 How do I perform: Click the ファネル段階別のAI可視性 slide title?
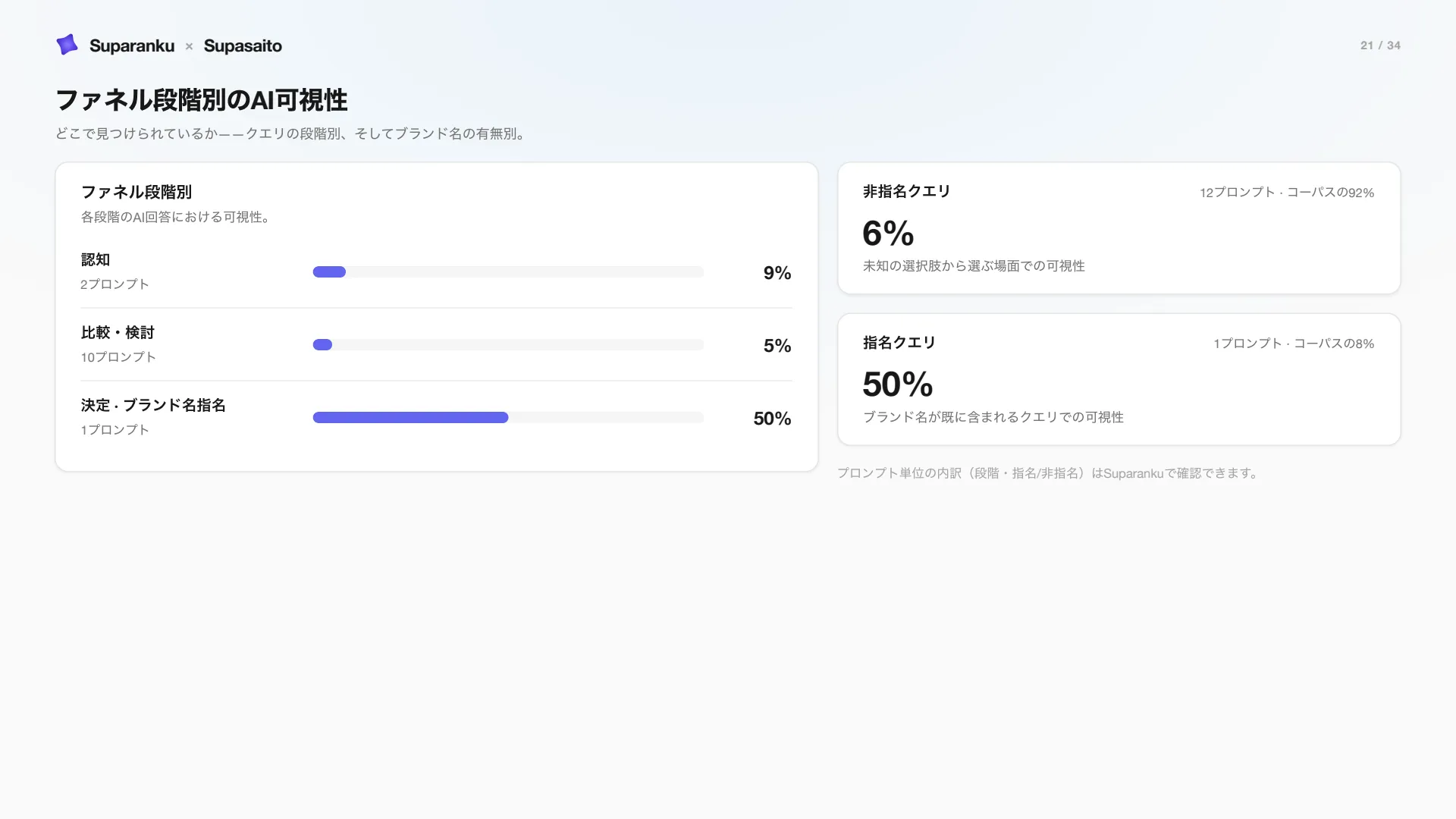[202, 100]
